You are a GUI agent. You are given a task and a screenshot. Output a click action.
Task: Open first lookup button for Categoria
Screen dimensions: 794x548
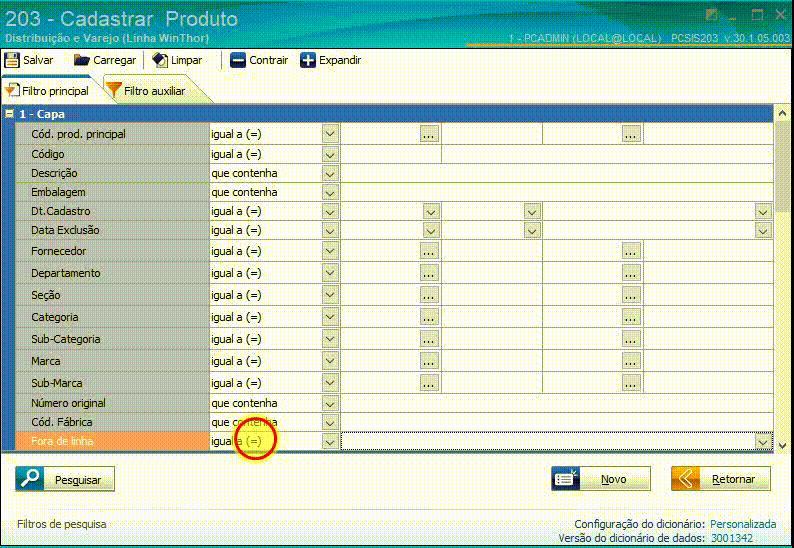429,317
